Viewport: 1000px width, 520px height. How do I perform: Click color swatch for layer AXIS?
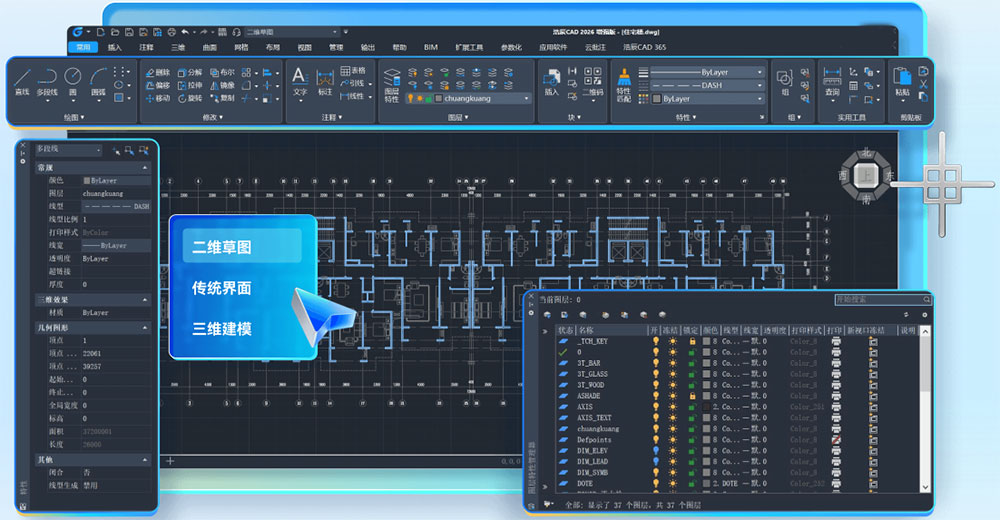click(x=706, y=406)
